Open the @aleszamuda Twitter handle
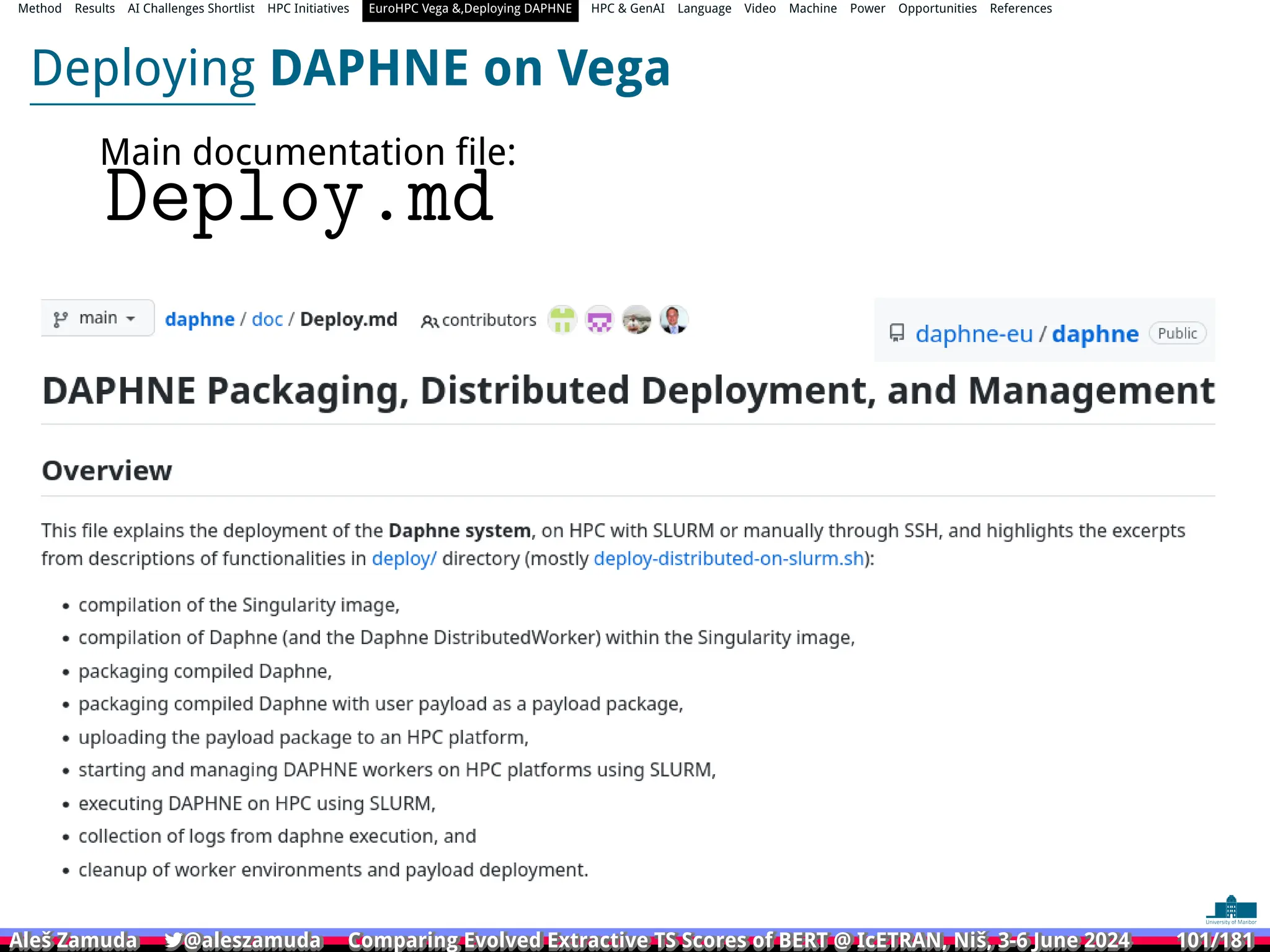The width and height of the screenshot is (1270, 952). pyautogui.click(x=252, y=940)
